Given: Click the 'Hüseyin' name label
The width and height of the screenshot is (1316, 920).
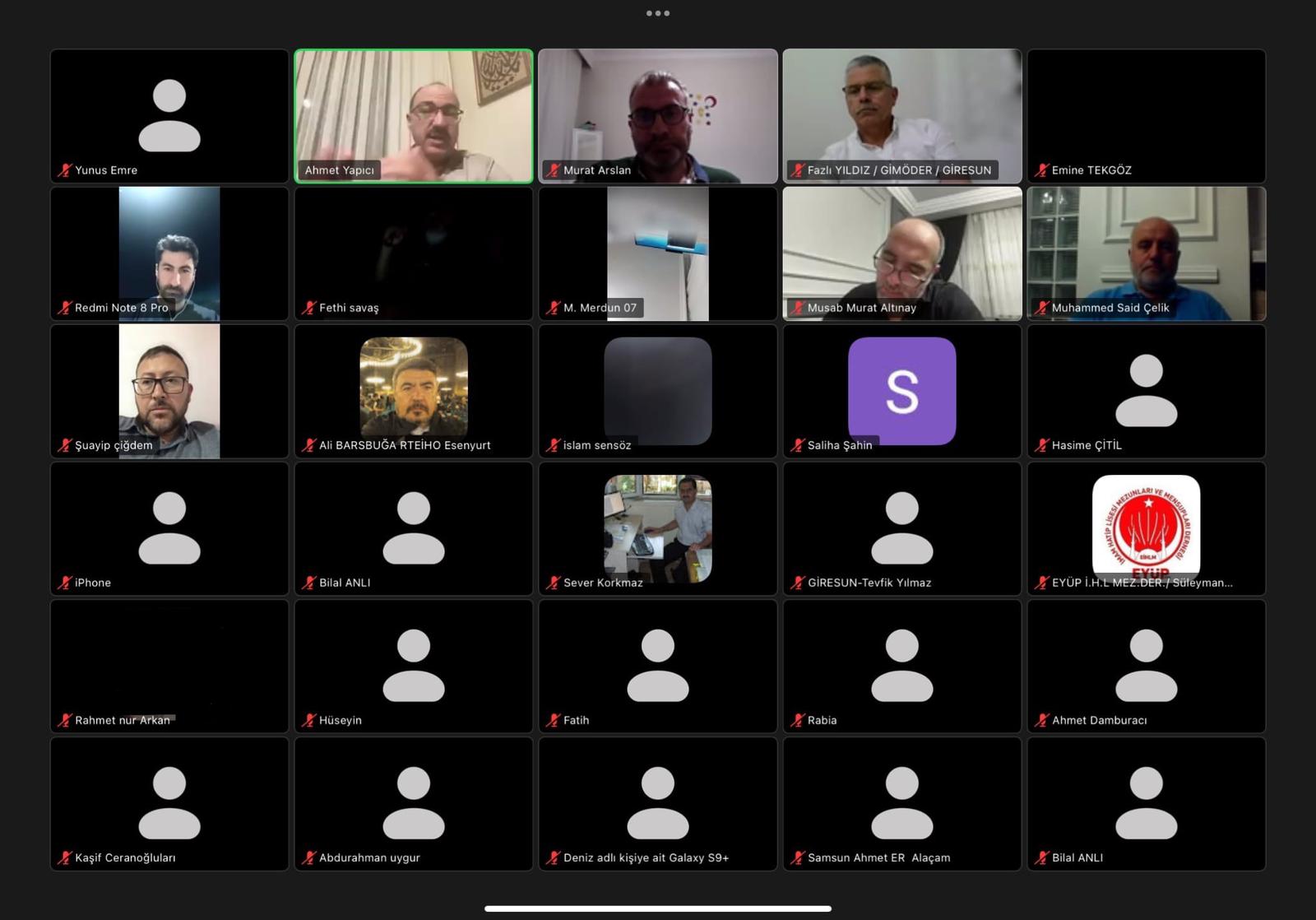Looking at the screenshot, I should (340, 720).
